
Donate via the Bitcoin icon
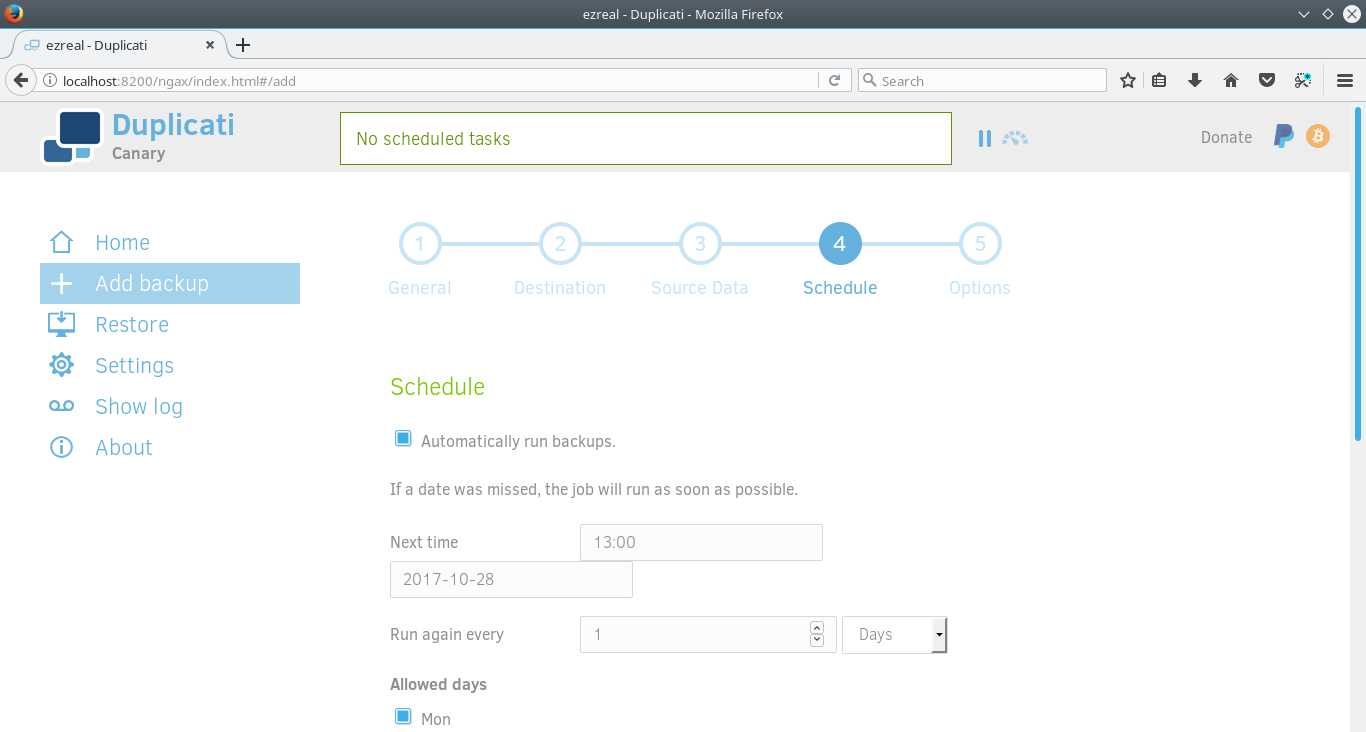coord(1318,136)
